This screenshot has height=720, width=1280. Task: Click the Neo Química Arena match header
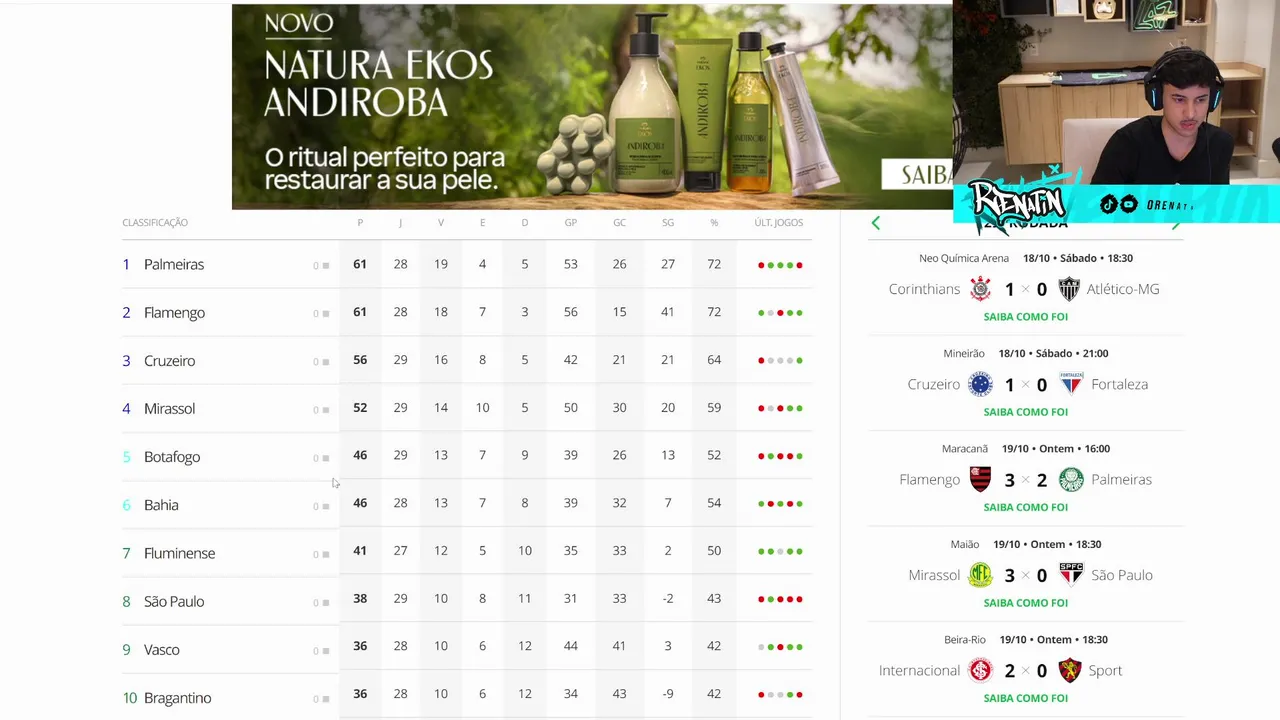[1025, 258]
